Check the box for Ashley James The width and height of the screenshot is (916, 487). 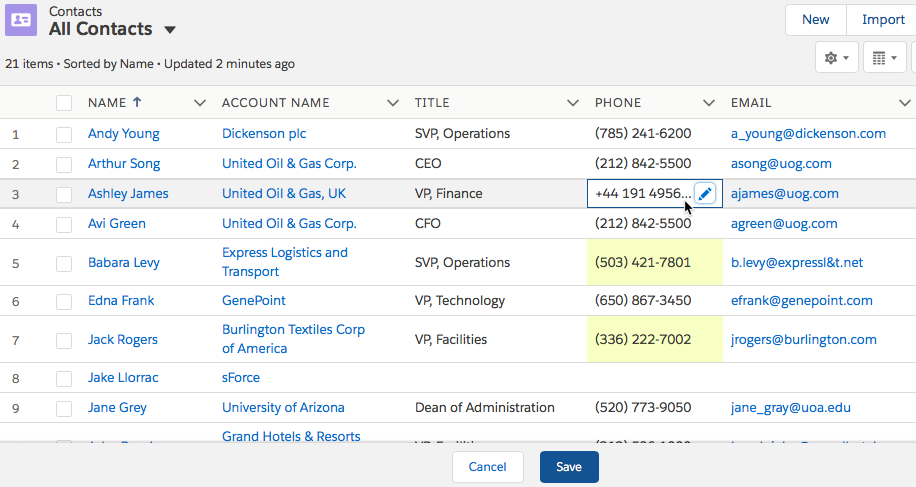pyautogui.click(x=64, y=194)
